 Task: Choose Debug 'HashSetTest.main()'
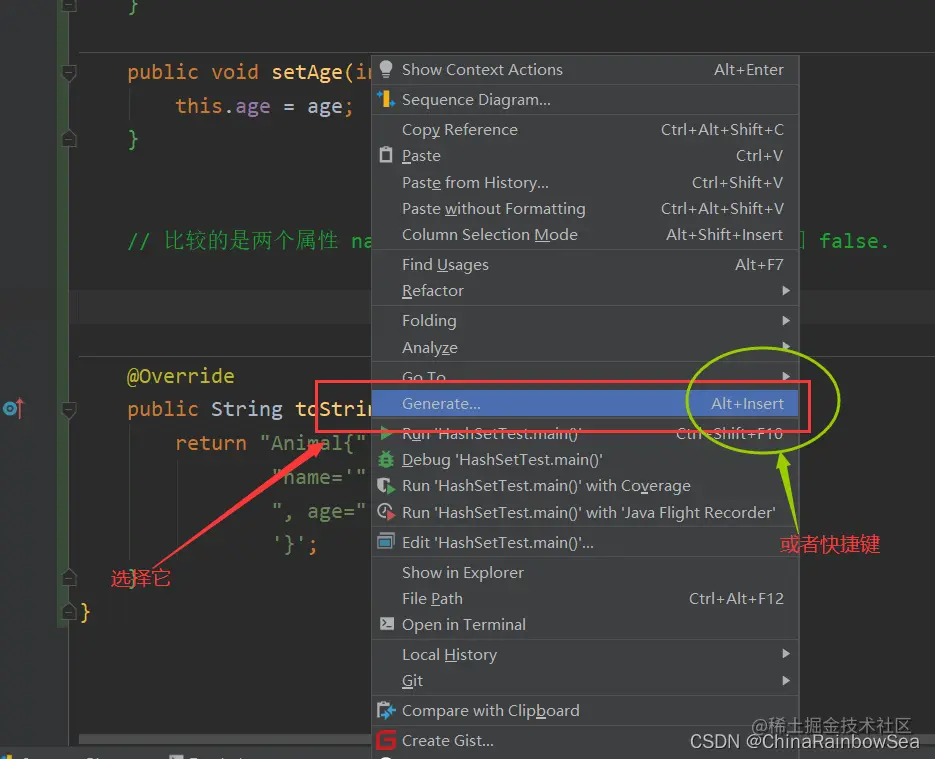[585, 460]
